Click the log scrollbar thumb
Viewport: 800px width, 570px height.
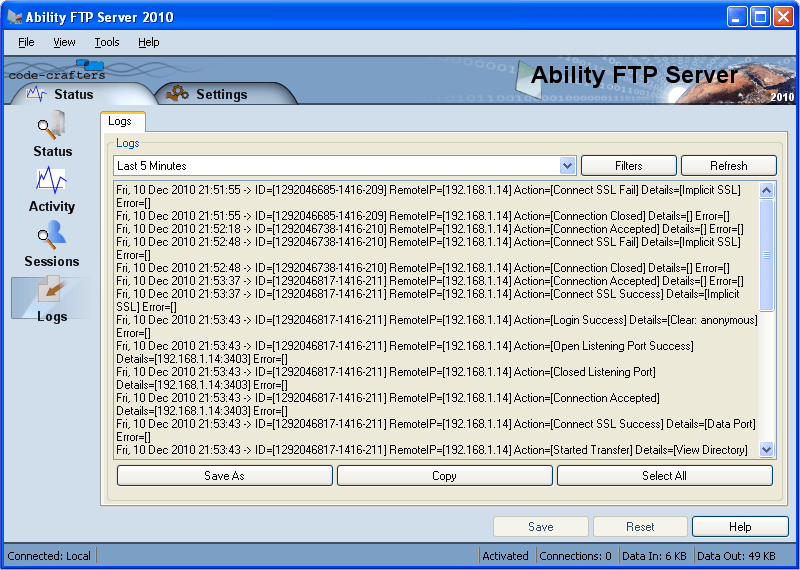coord(766,255)
